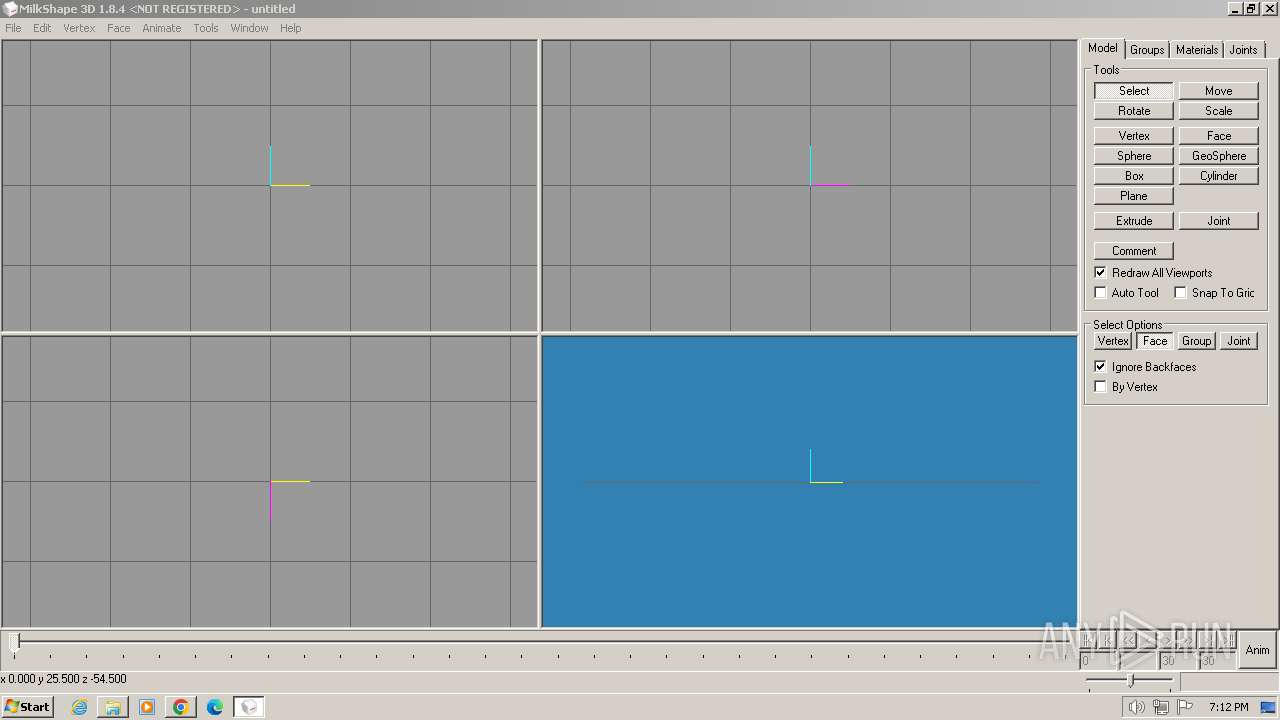The height and width of the screenshot is (720, 1280).
Task: Create a Cylinder primitive
Action: (x=1218, y=176)
